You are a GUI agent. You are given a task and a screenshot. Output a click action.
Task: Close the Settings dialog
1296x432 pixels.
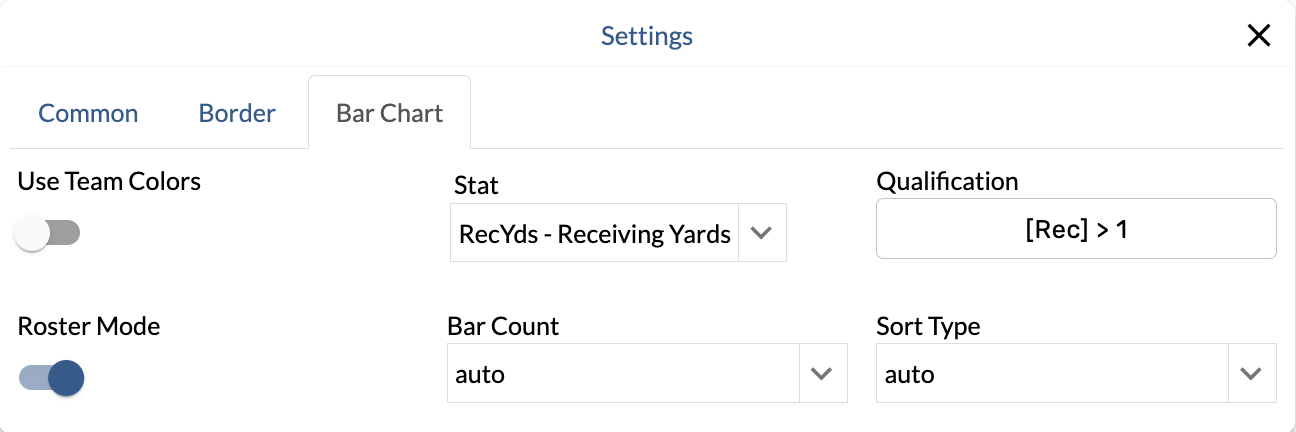[x=1258, y=37]
